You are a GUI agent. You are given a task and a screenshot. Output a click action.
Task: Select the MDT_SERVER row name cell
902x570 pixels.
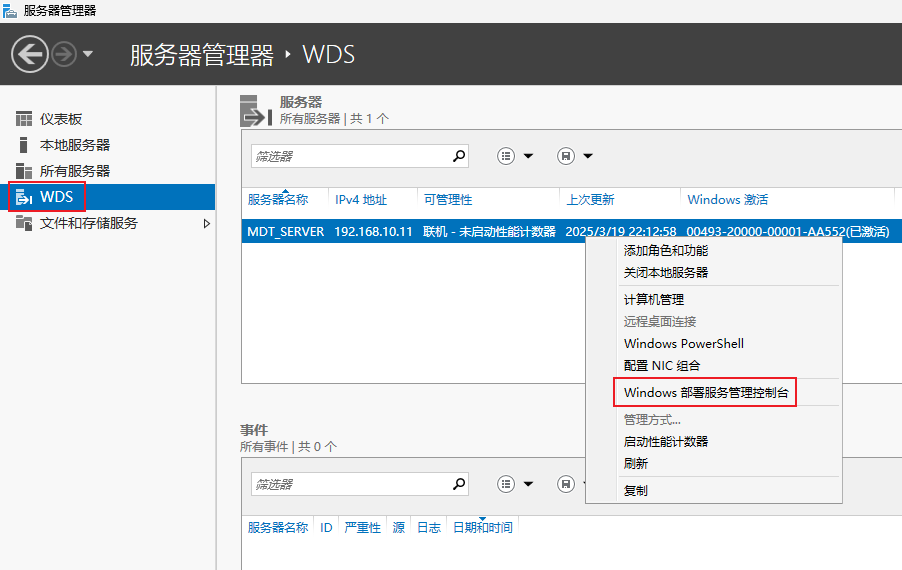(285, 231)
